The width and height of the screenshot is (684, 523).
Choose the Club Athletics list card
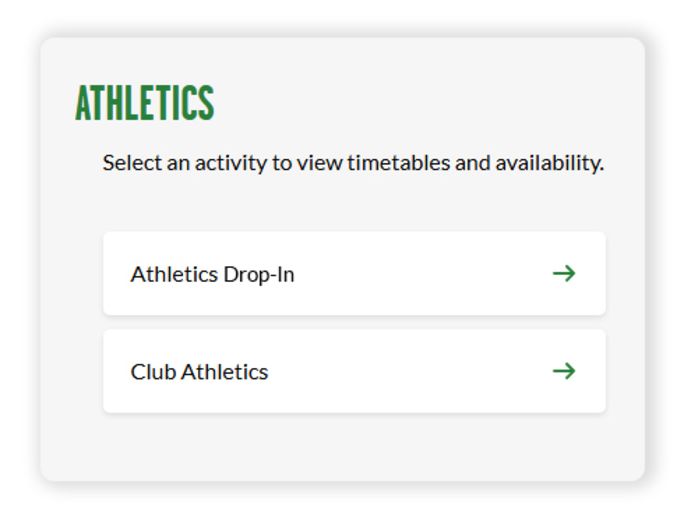[x=354, y=371]
